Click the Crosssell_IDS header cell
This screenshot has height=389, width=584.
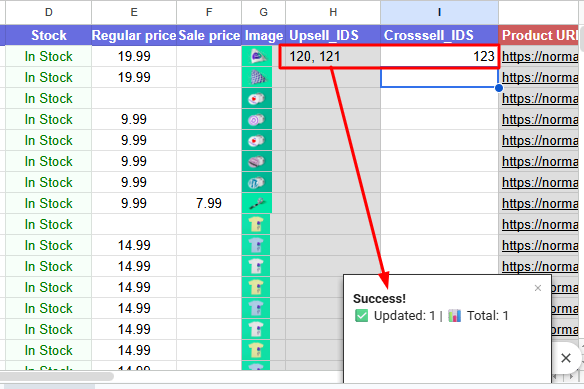point(439,35)
